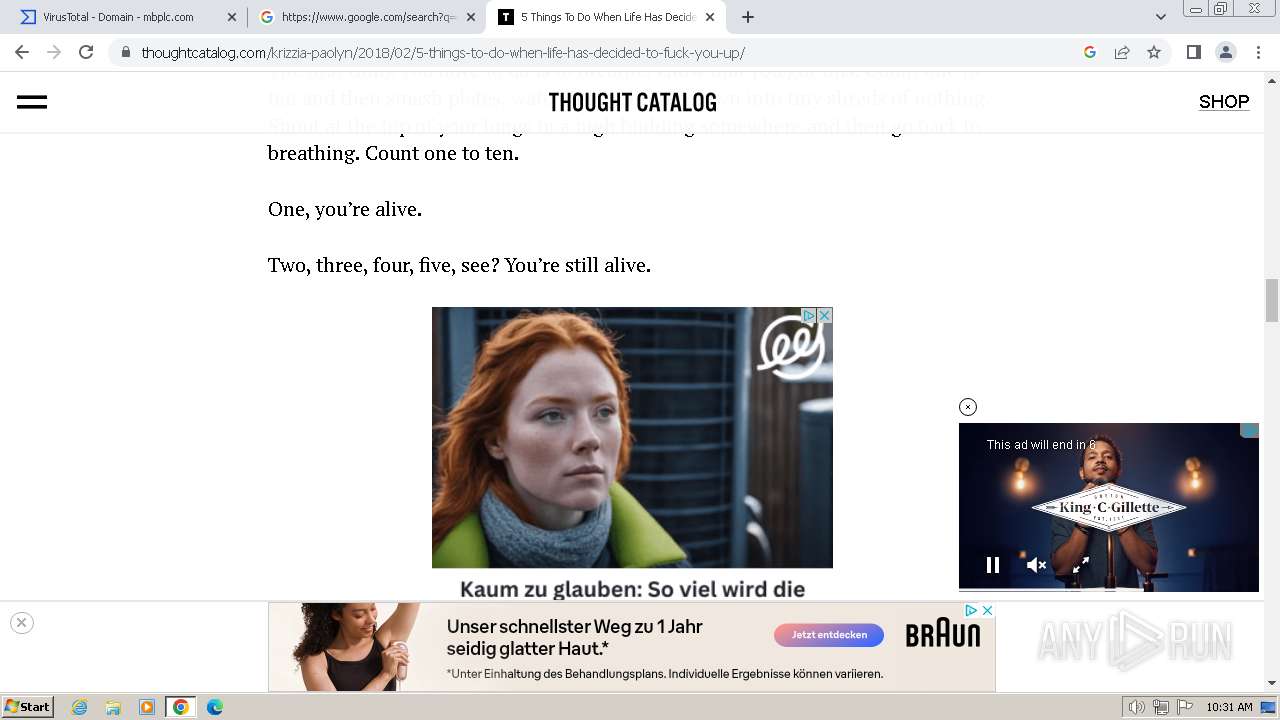Open the system volume icon
1280x720 pixels.
[x=1137, y=707]
